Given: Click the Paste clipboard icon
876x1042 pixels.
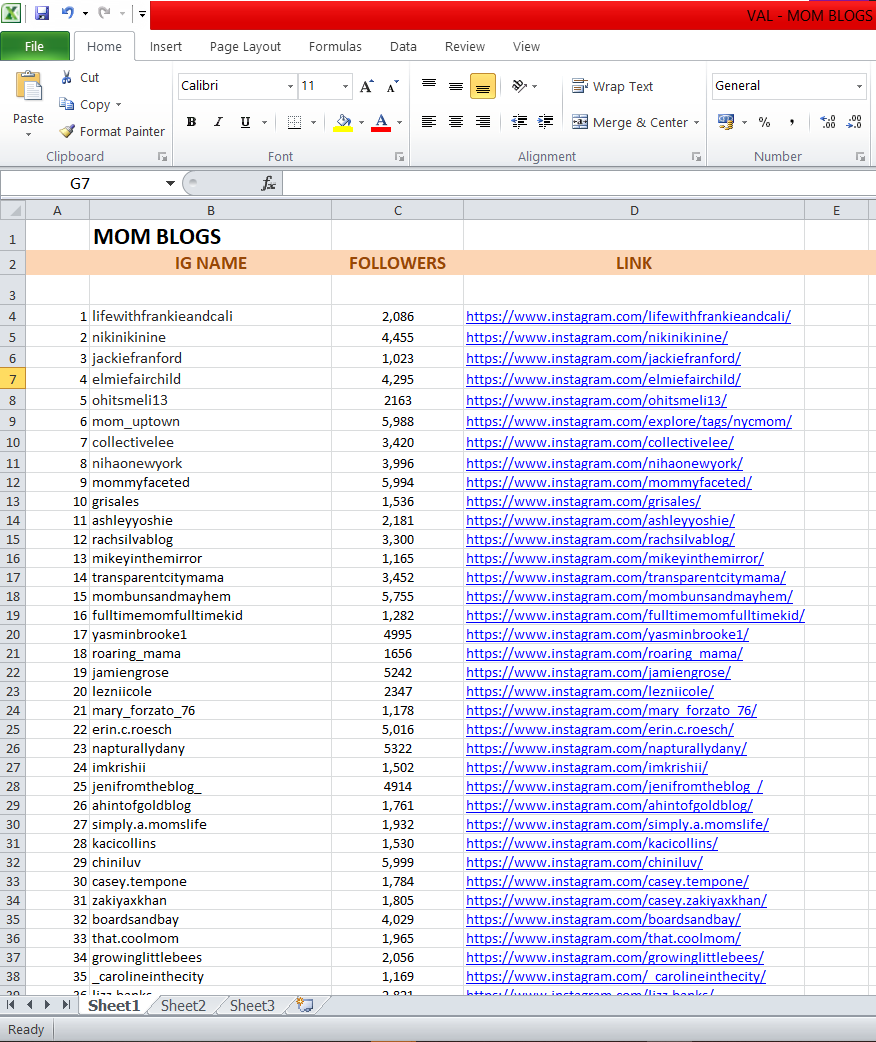Looking at the screenshot, I should (29, 86).
